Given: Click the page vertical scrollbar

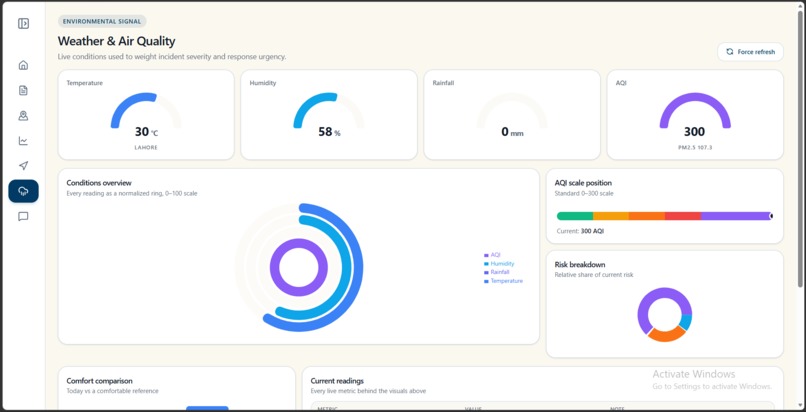Looking at the screenshot, I should [x=799, y=149].
